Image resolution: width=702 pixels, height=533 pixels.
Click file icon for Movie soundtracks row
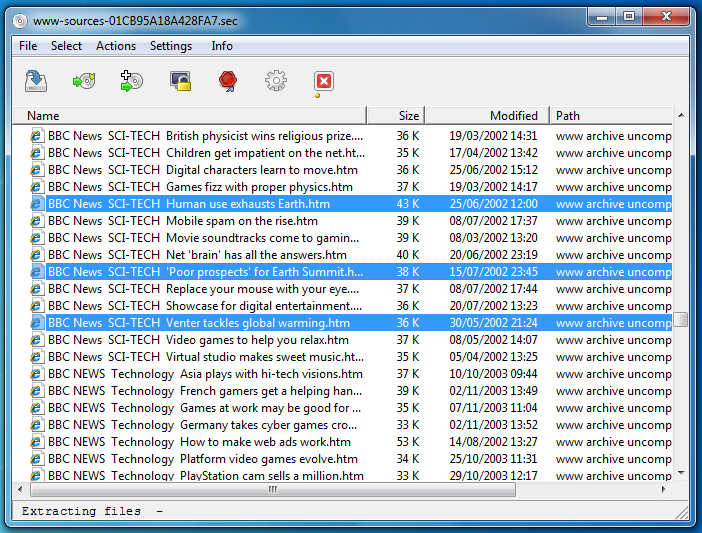pyautogui.click(x=37, y=238)
